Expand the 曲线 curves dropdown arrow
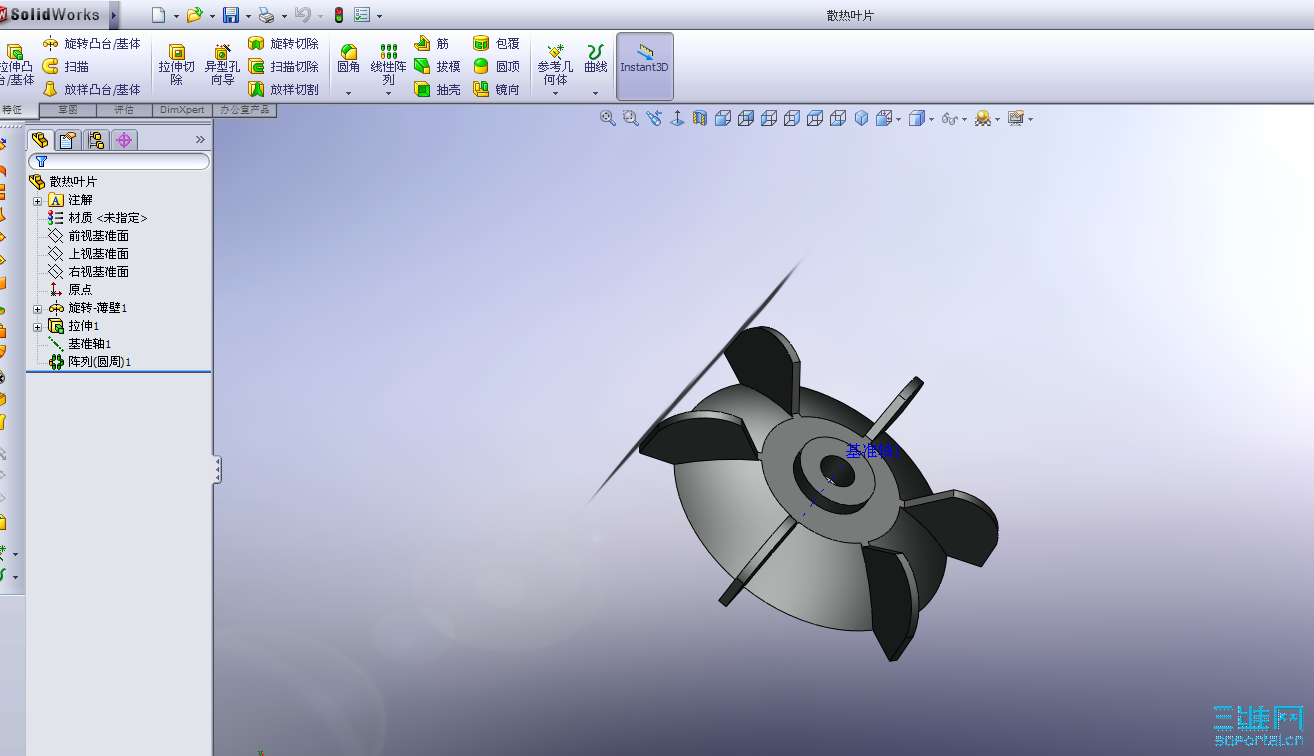 coord(596,93)
